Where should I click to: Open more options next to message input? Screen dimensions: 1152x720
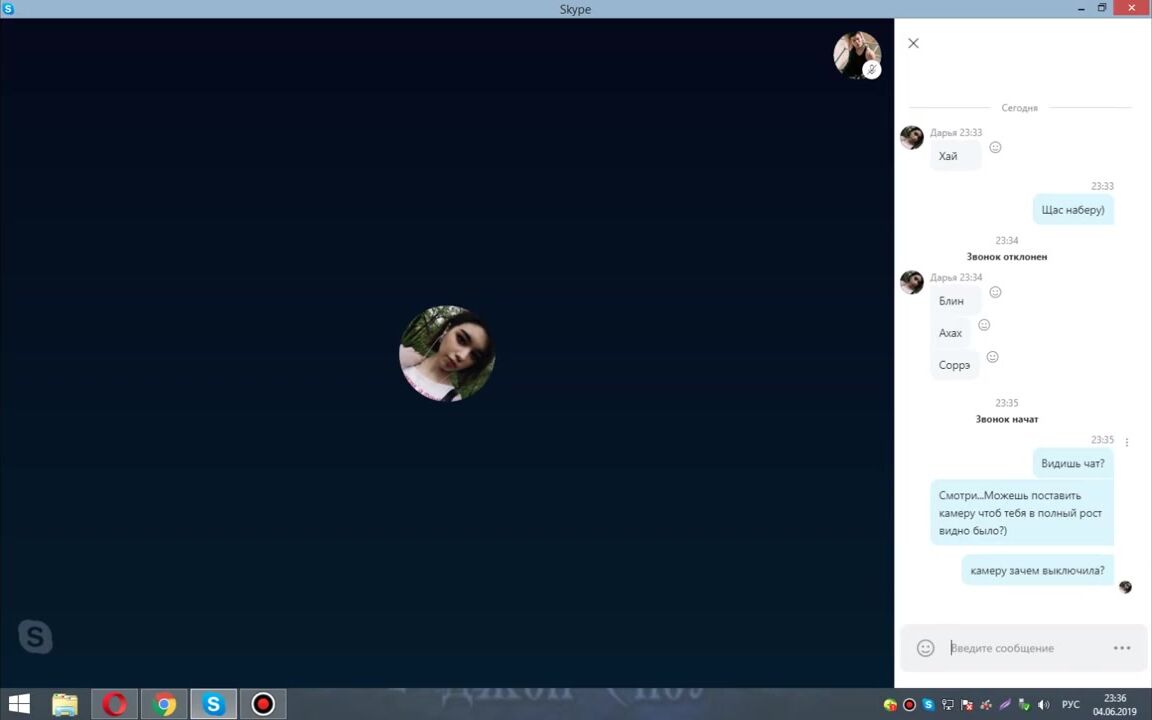pos(1122,648)
